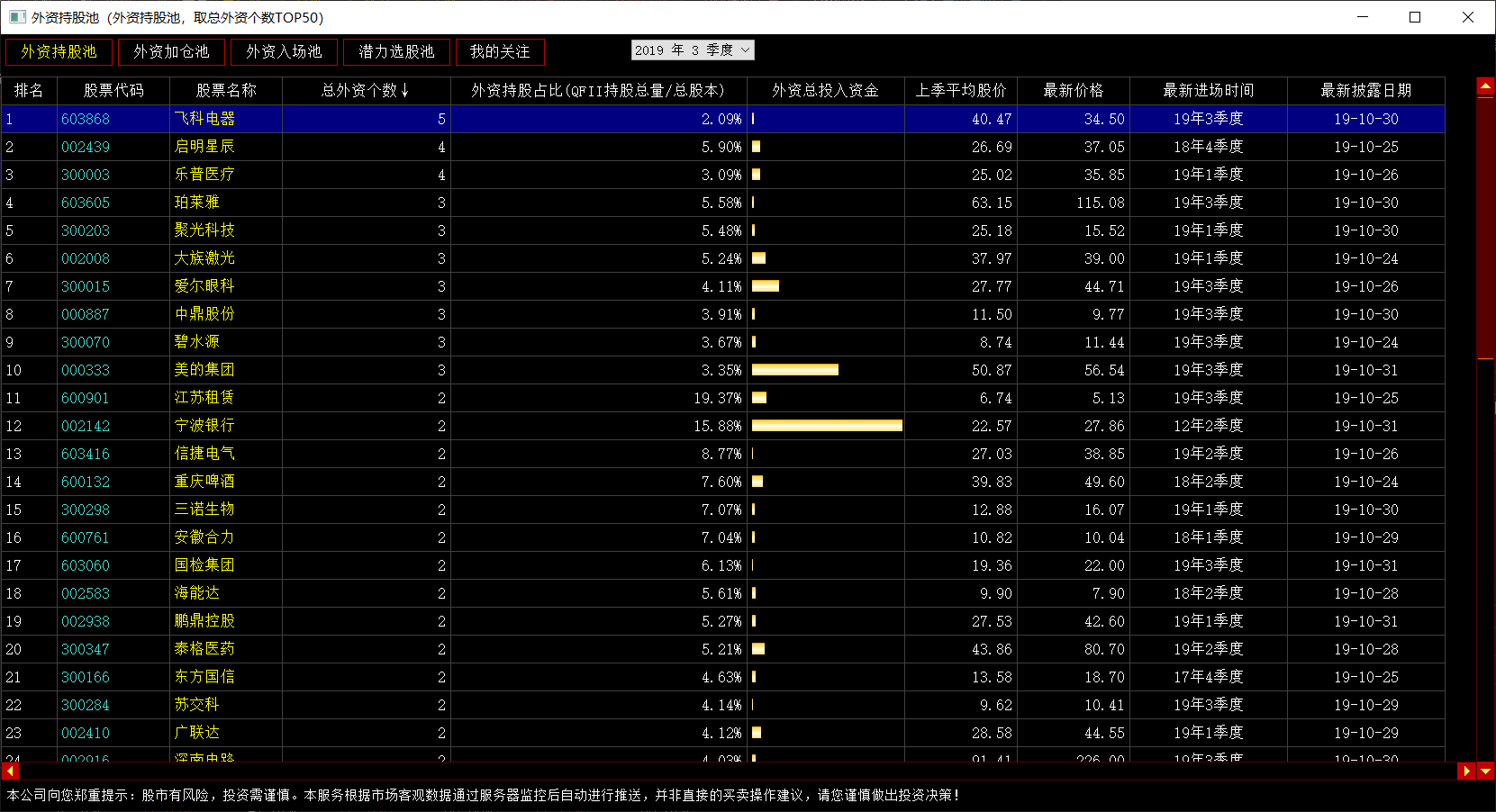Image resolution: width=1496 pixels, height=812 pixels.
Task: Maximize the window
Action: [1415, 17]
